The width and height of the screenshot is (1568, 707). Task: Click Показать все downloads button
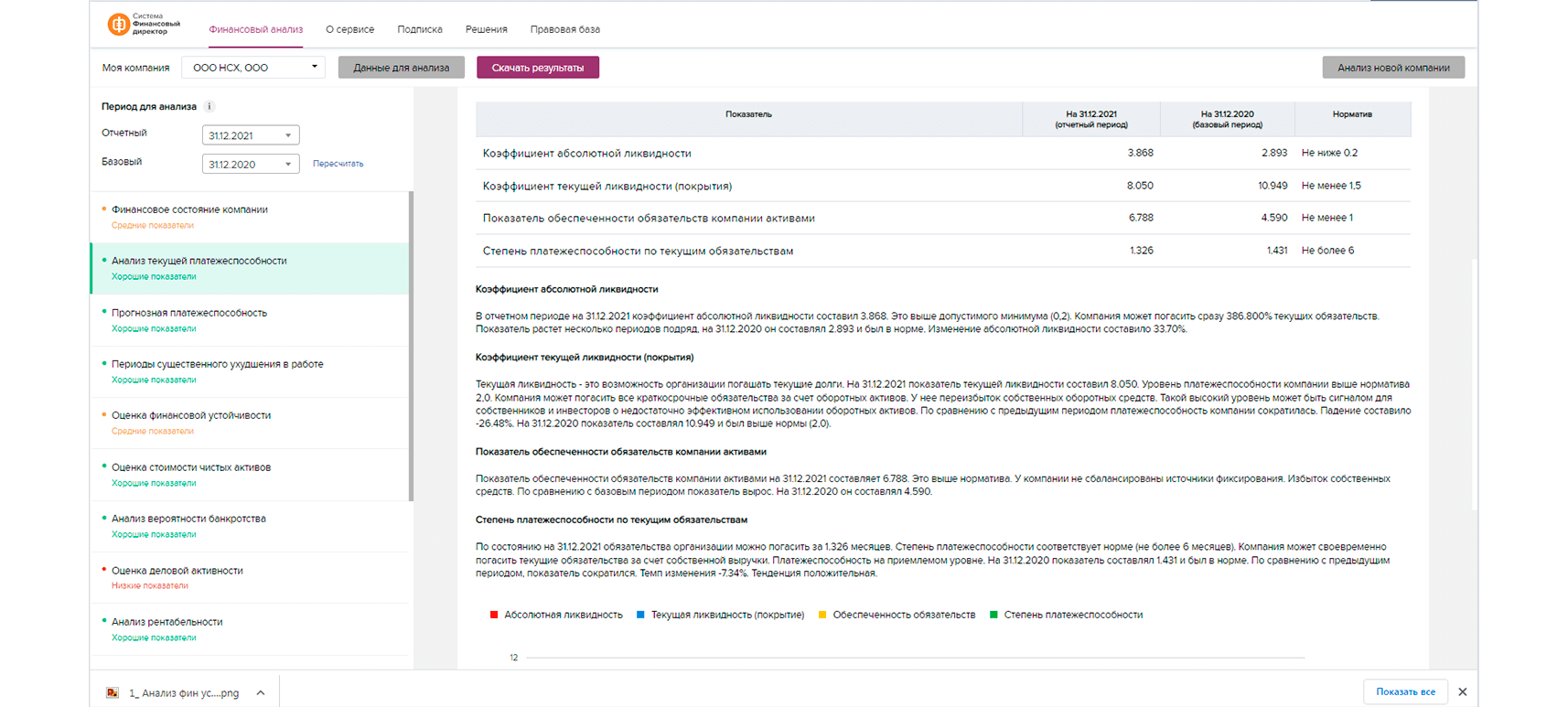coord(1405,691)
